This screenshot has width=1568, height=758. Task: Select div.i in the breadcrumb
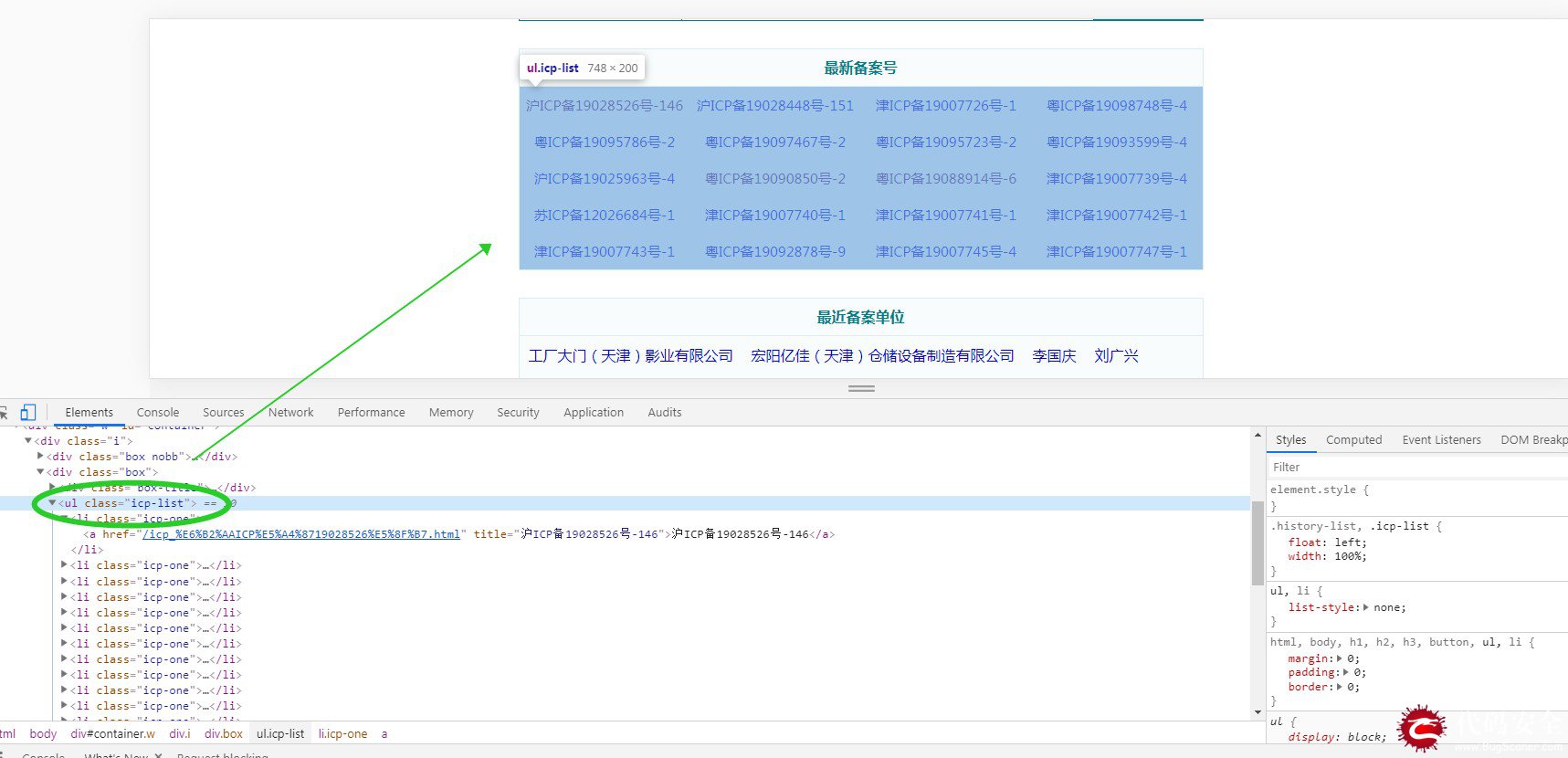point(180,733)
